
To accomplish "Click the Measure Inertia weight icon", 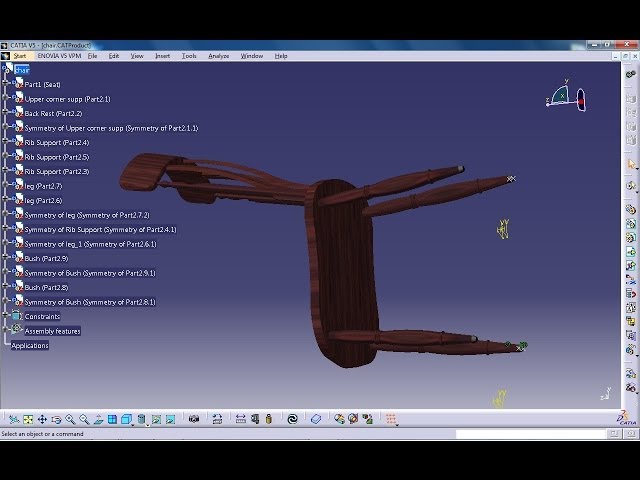I will coord(269,419).
